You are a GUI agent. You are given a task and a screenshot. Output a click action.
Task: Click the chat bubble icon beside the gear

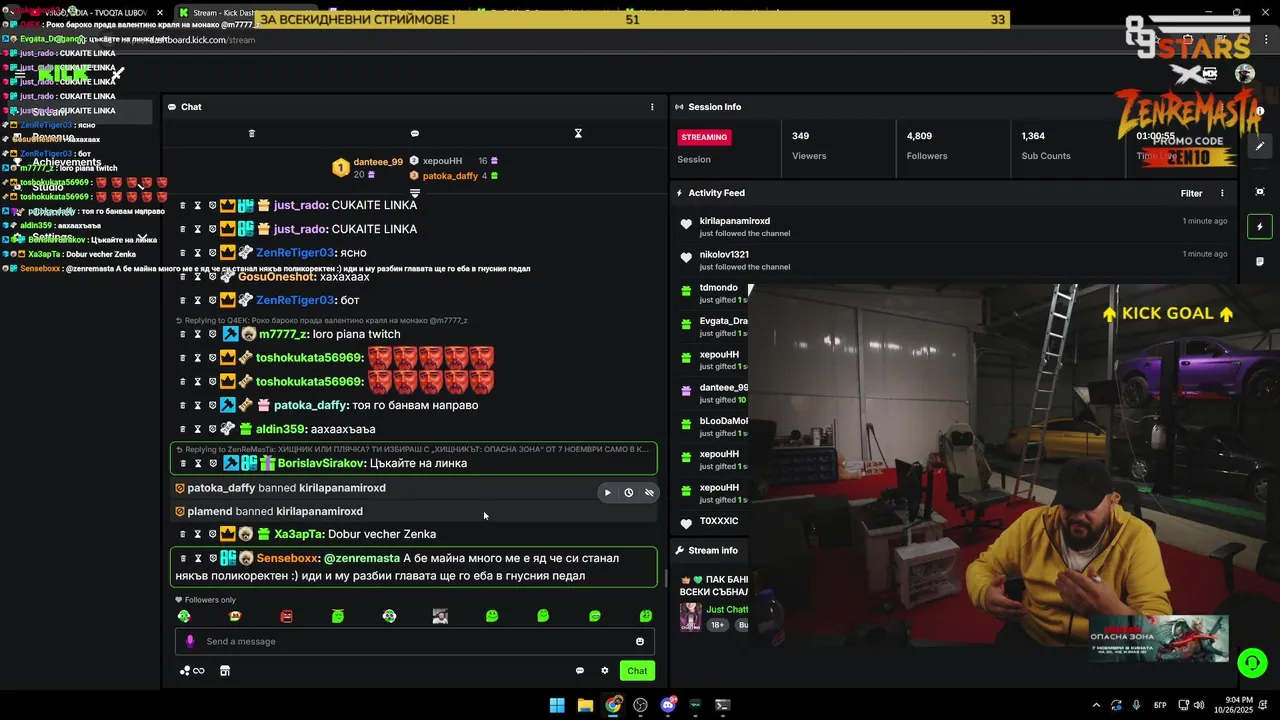[580, 671]
